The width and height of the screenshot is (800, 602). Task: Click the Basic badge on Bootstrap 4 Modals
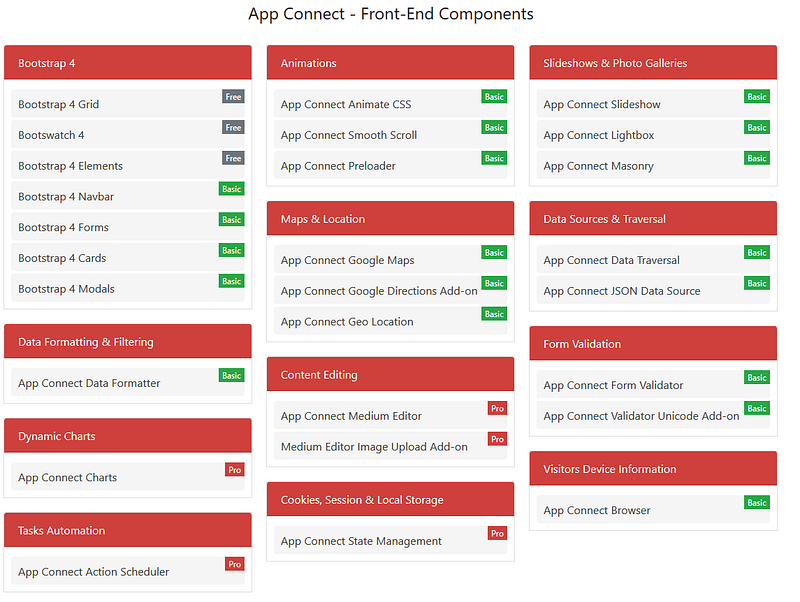[232, 281]
